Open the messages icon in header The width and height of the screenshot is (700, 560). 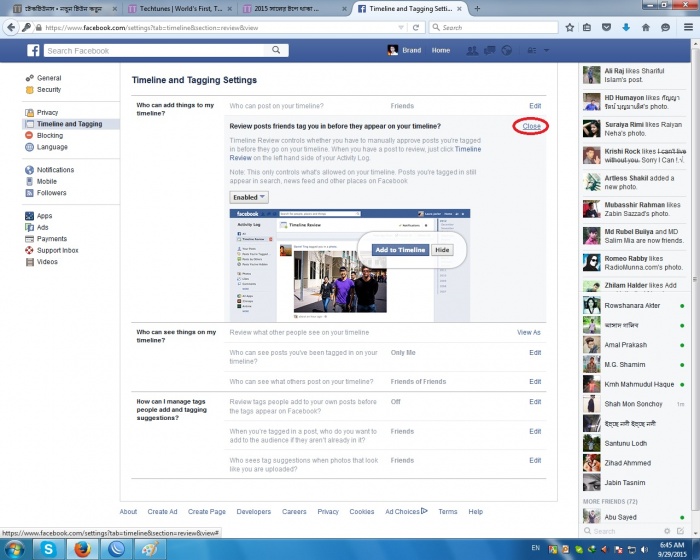489,50
